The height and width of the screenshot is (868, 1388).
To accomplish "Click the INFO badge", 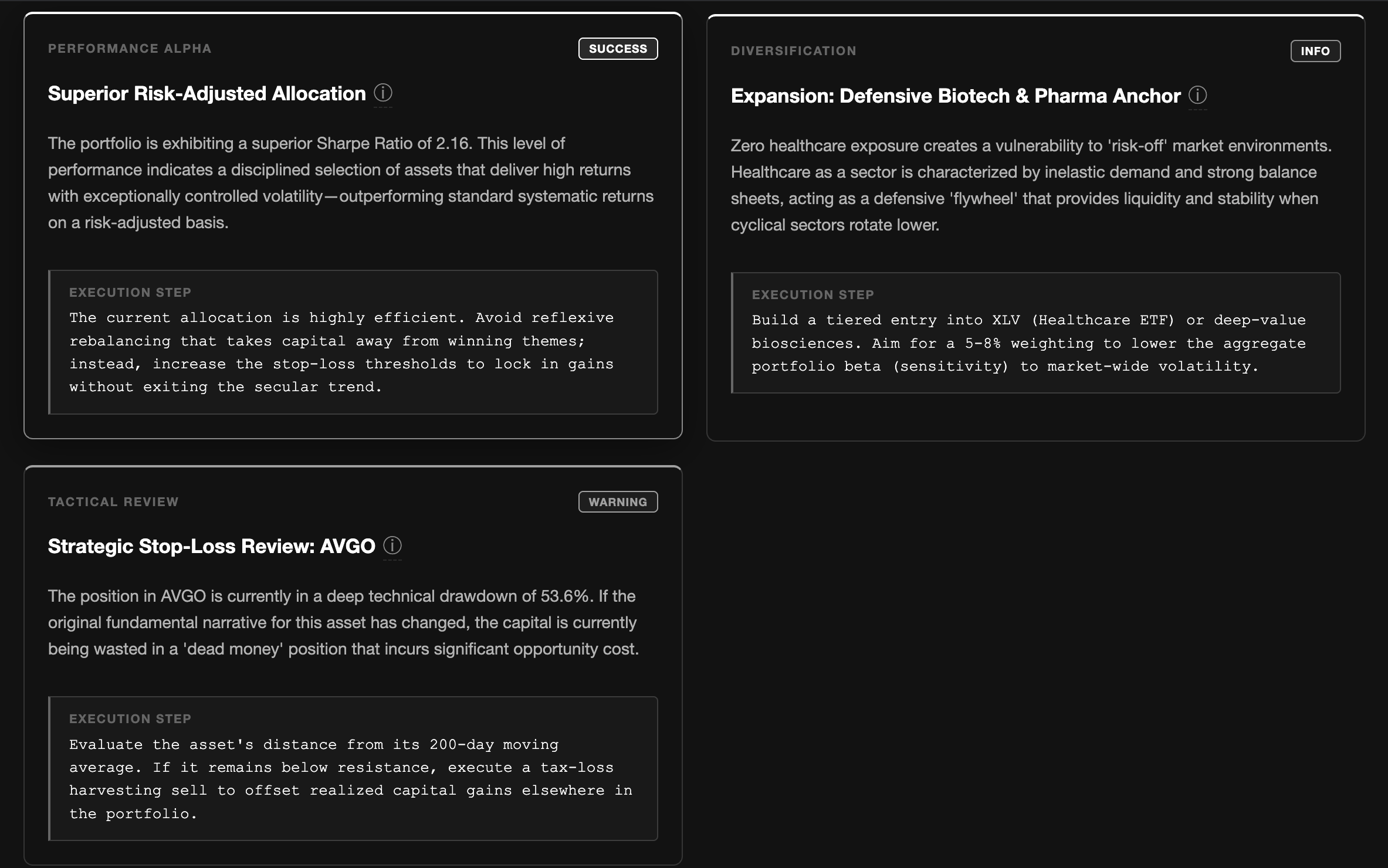I will coord(1315,51).
